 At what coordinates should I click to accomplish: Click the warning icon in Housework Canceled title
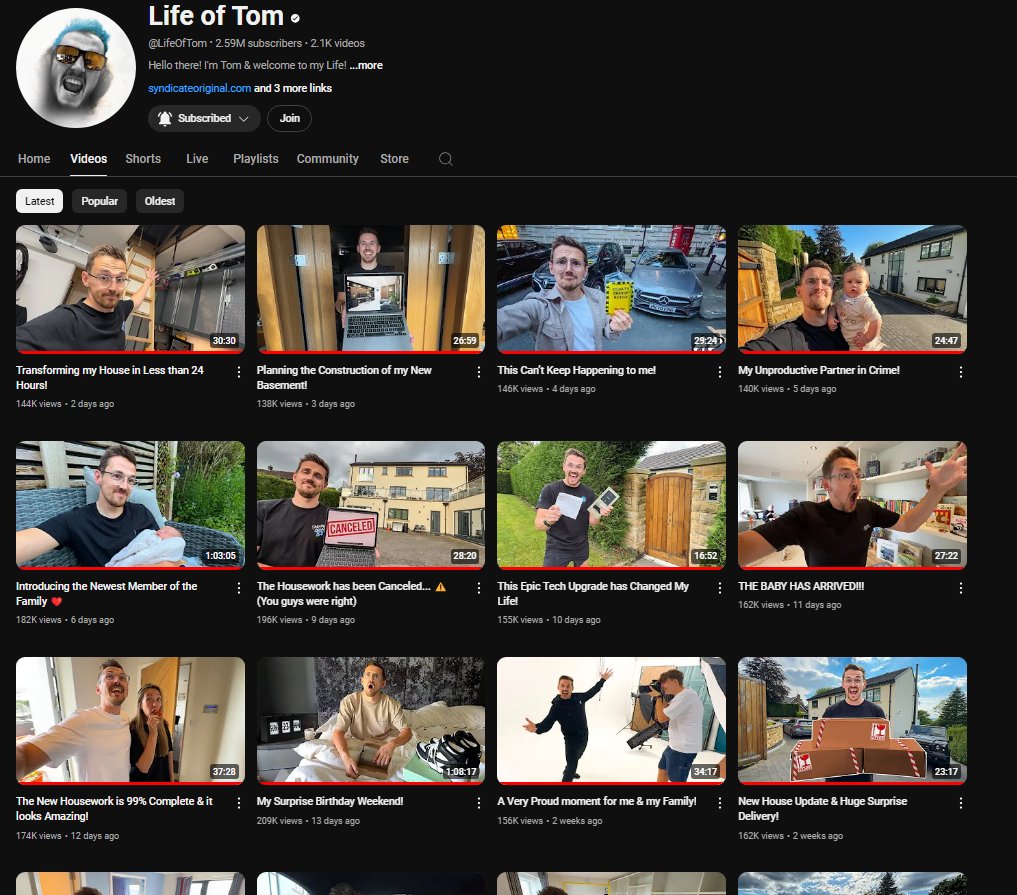[x=440, y=587]
